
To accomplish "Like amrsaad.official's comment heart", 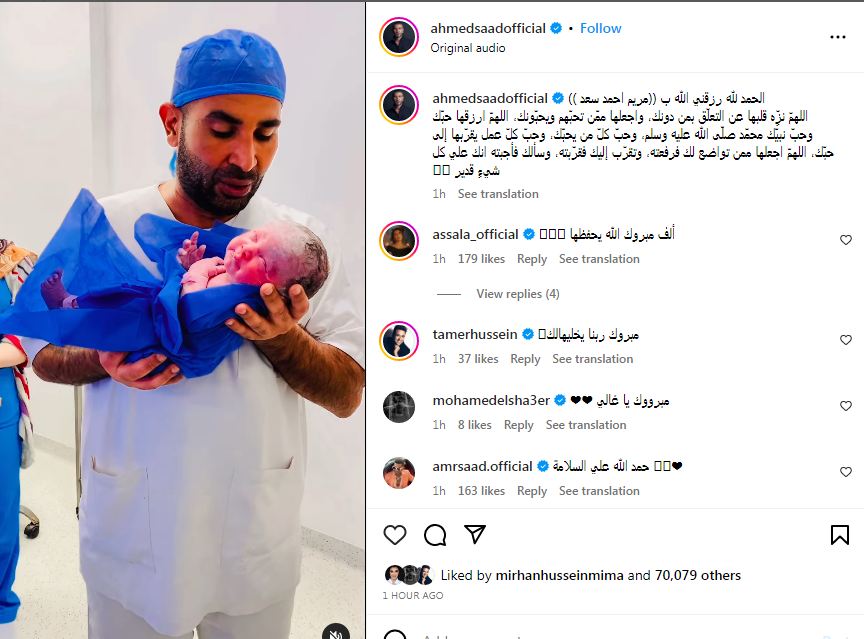I will (x=845, y=472).
